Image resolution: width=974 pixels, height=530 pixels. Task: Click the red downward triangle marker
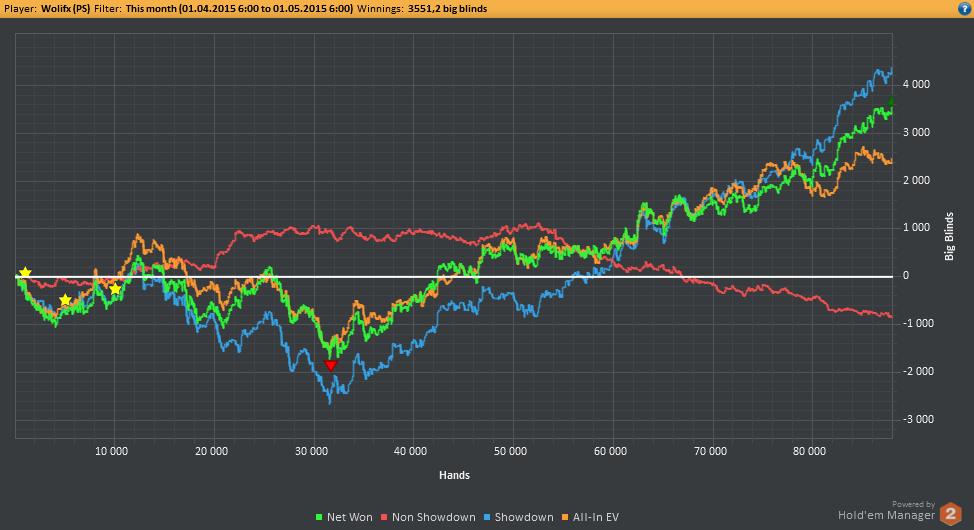point(331,365)
